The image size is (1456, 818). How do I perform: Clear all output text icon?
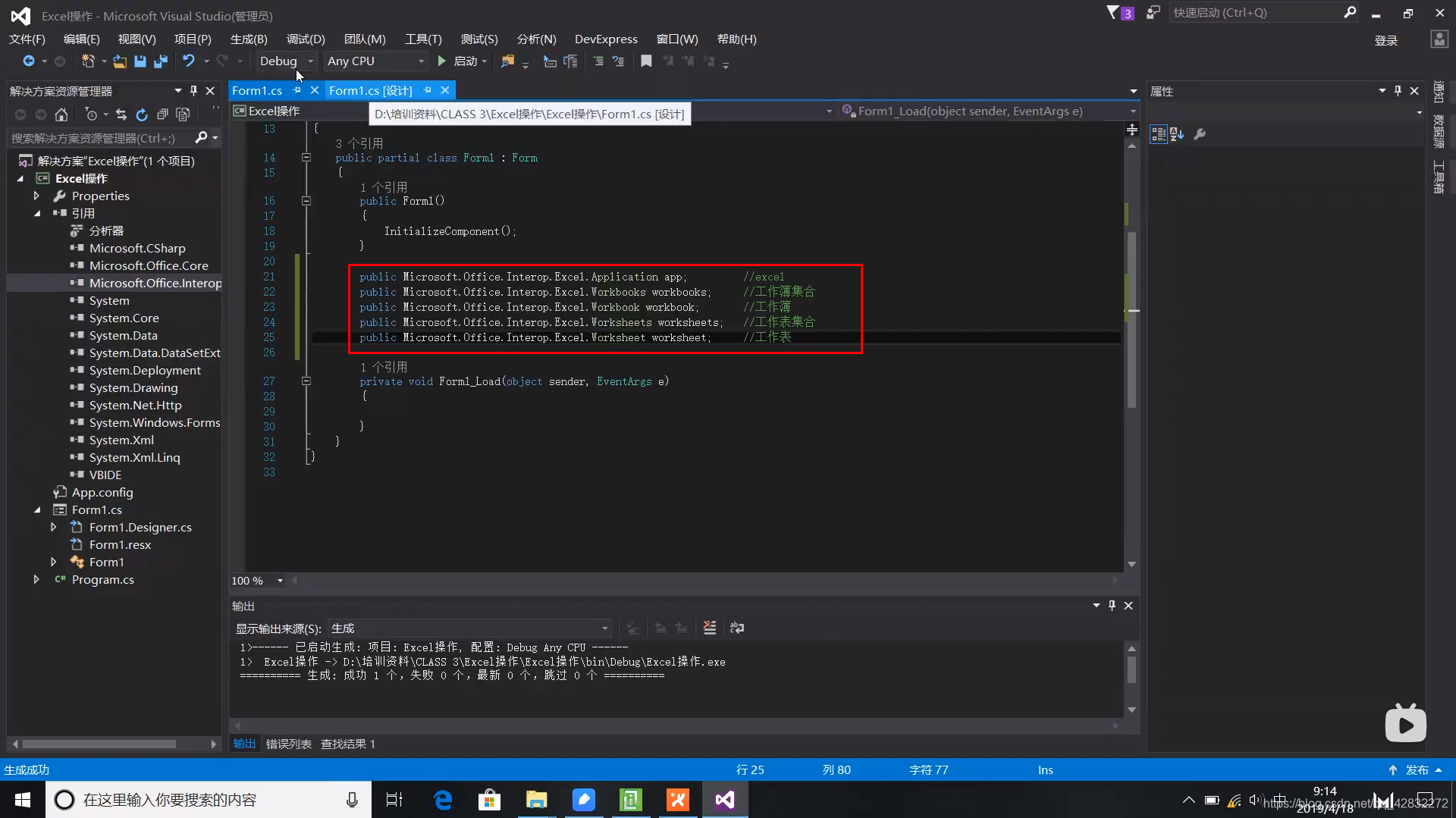(x=709, y=628)
